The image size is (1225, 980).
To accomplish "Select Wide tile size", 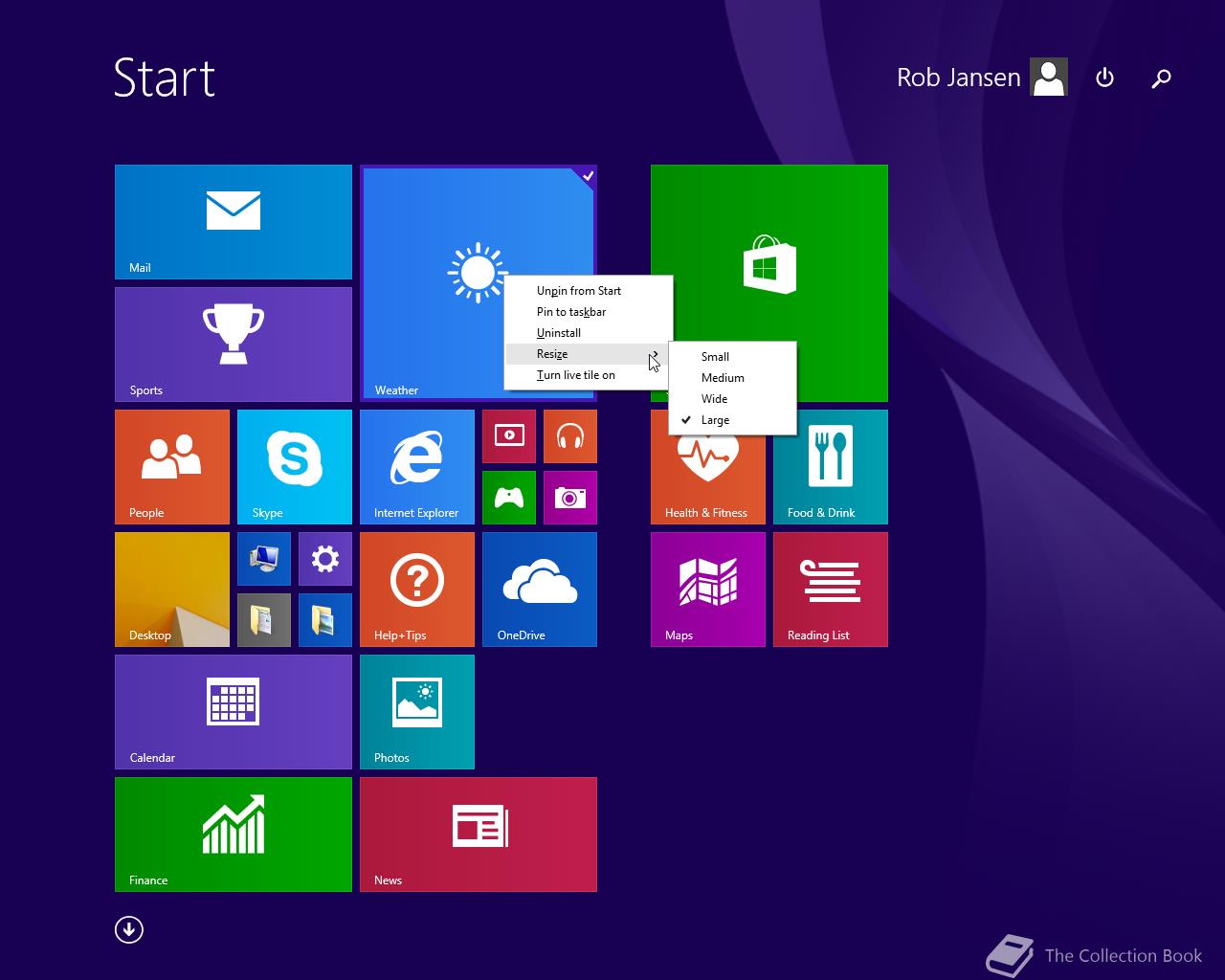I will tap(732, 399).
